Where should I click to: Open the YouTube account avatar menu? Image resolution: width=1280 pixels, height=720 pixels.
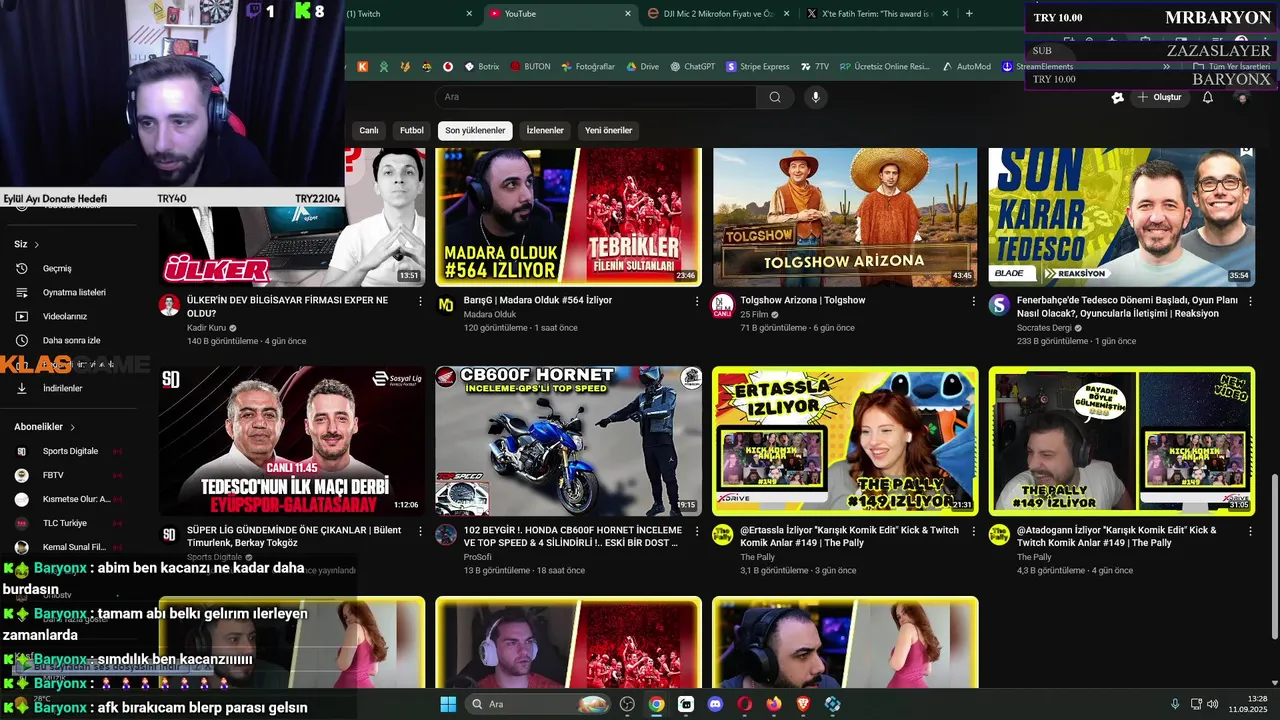pos(1243,97)
